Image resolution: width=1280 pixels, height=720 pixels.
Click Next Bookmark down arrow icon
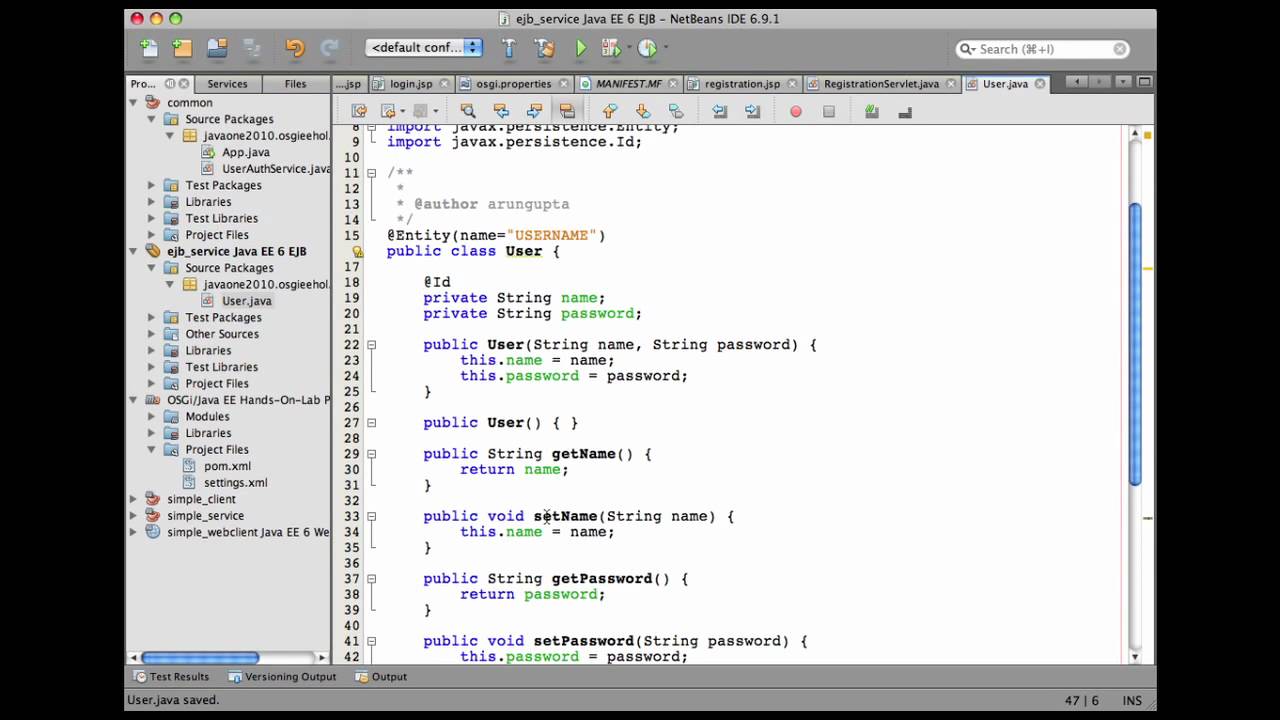(642, 111)
